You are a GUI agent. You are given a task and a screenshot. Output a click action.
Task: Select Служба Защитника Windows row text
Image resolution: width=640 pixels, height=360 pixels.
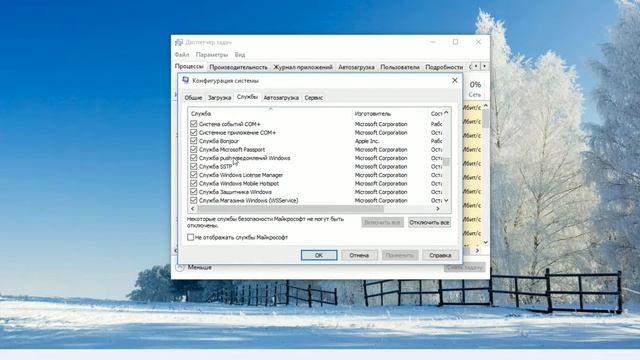pos(235,192)
